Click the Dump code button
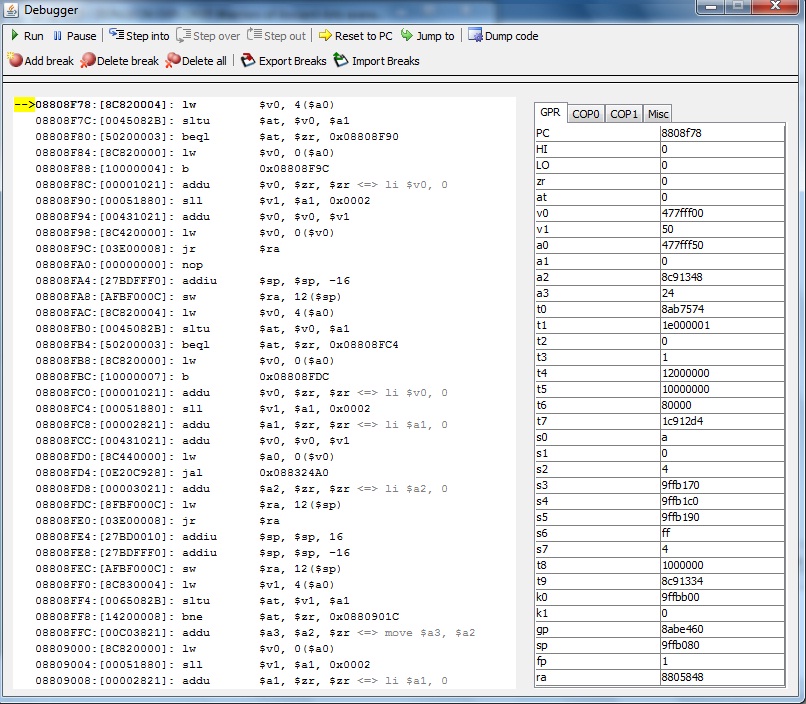 coord(503,36)
